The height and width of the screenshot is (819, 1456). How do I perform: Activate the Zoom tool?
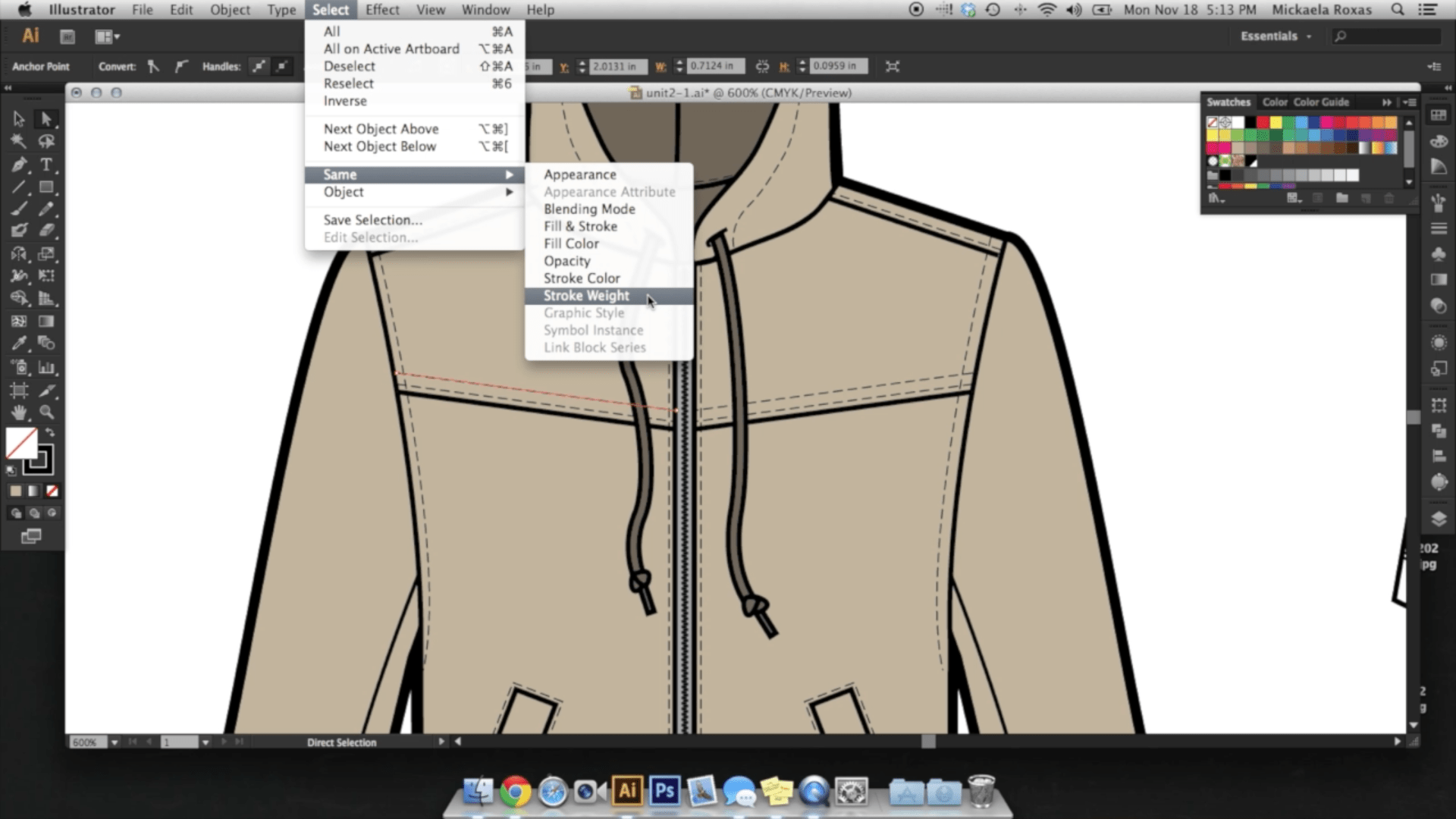pyautogui.click(x=46, y=413)
